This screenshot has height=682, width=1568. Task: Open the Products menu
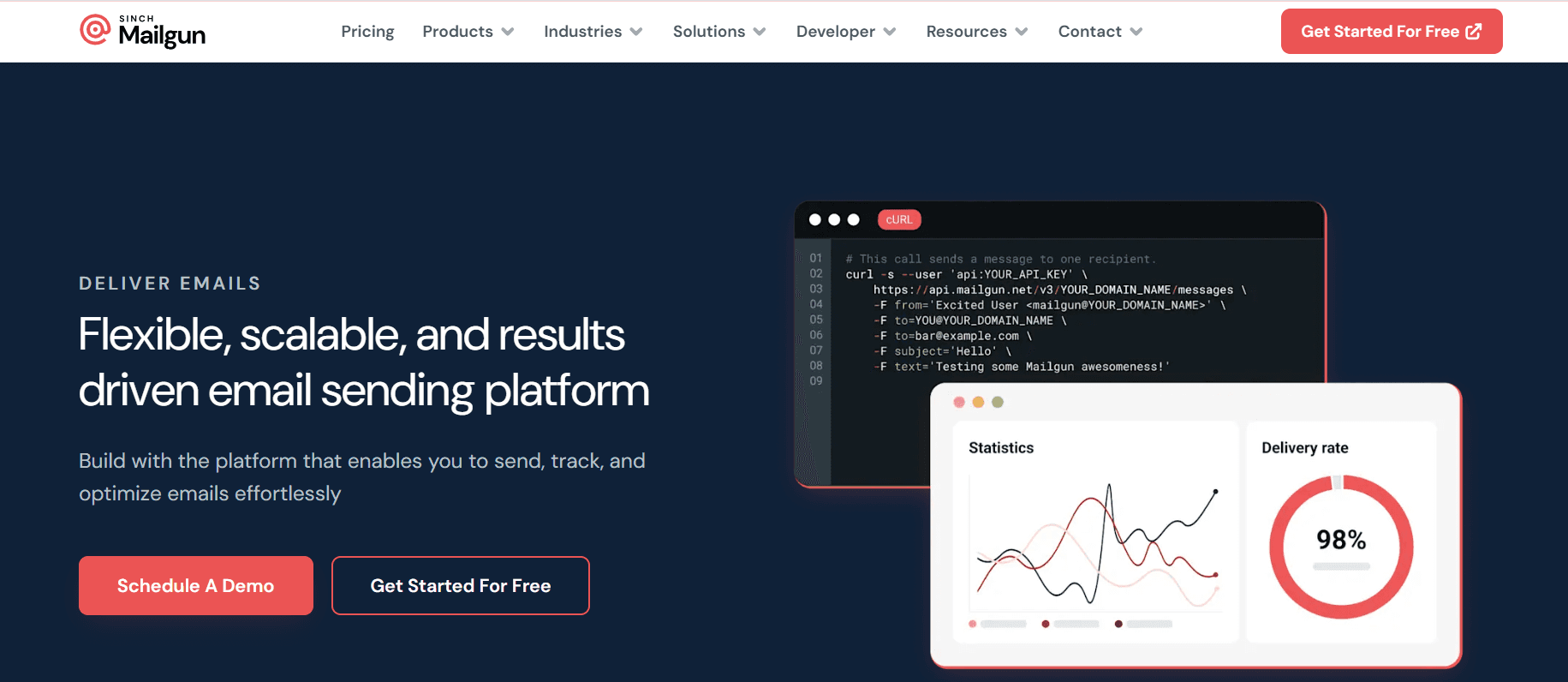[457, 32]
